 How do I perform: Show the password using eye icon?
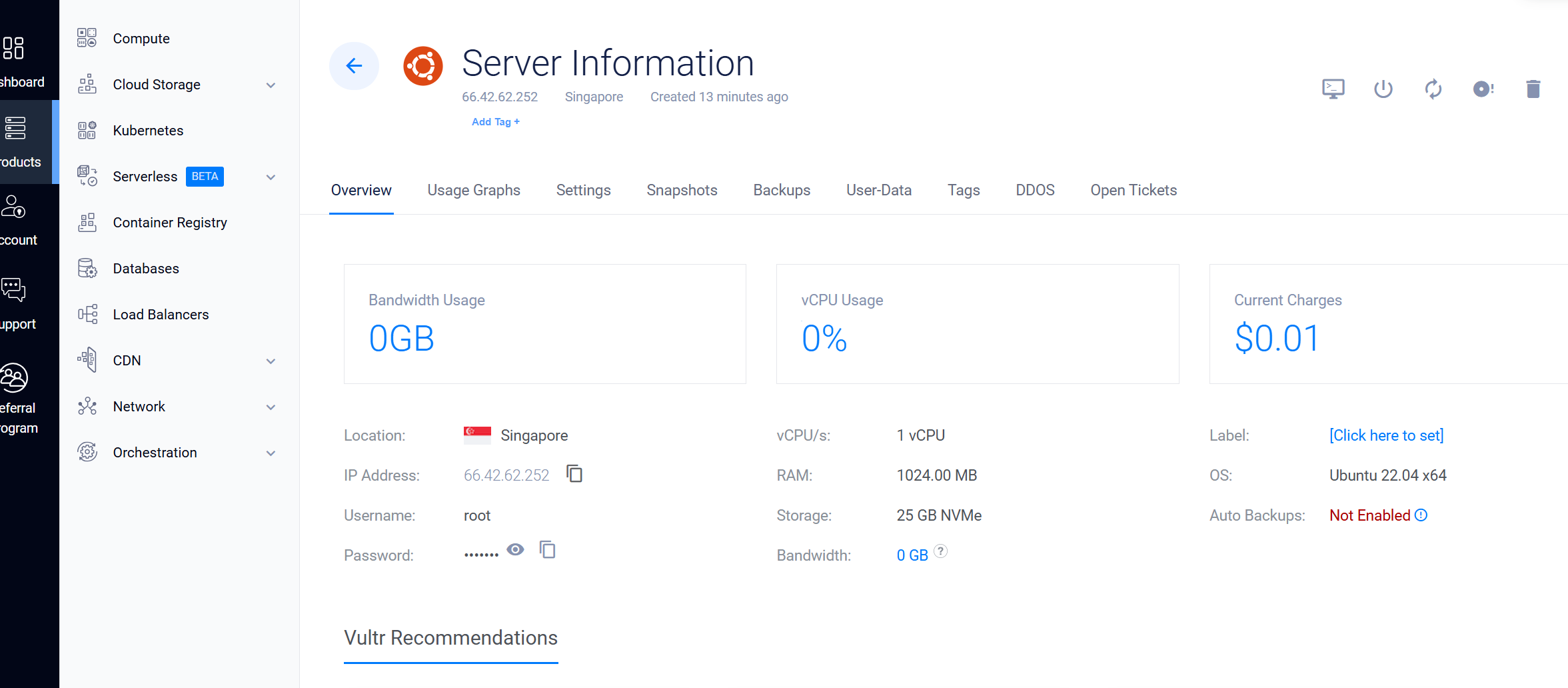[x=515, y=550]
